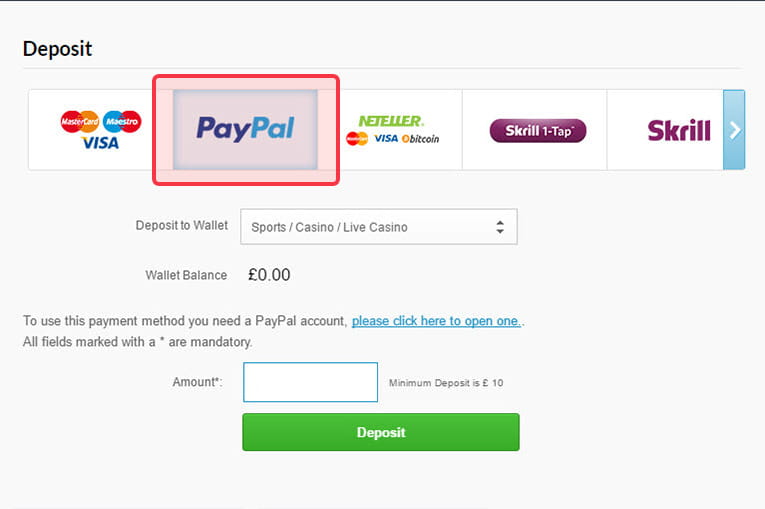Click the £0.00 wallet balance value
This screenshot has width=765, height=509.
tap(269, 275)
